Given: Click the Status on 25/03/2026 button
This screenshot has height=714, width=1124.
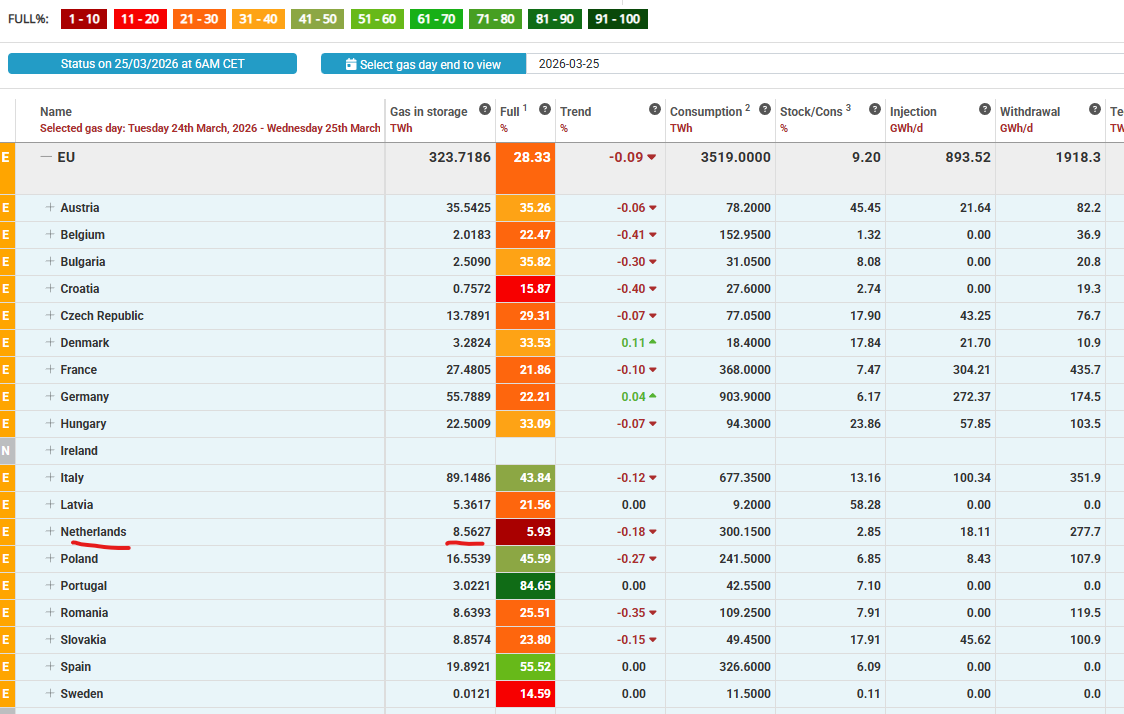Looking at the screenshot, I should 152,64.
